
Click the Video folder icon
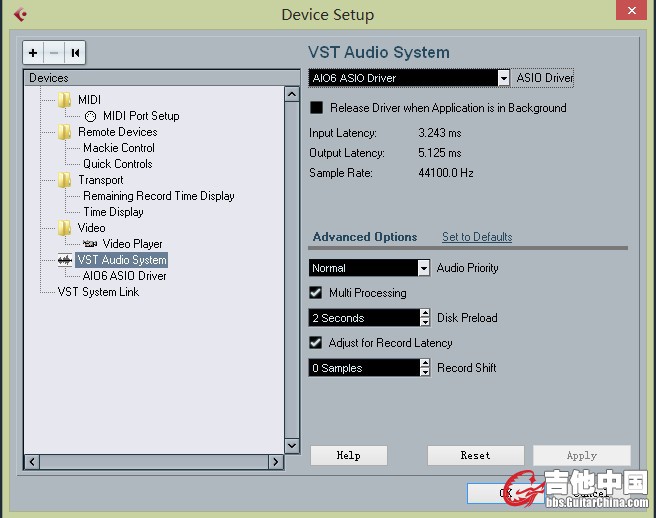(x=64, y=228)
